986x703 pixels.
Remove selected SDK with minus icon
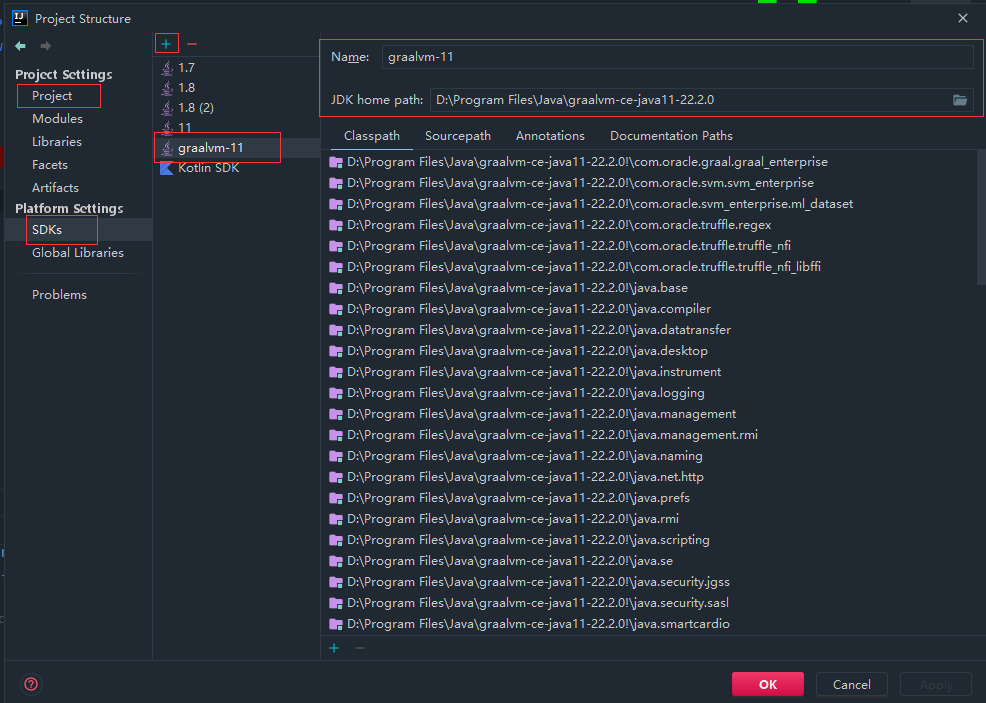192,44
